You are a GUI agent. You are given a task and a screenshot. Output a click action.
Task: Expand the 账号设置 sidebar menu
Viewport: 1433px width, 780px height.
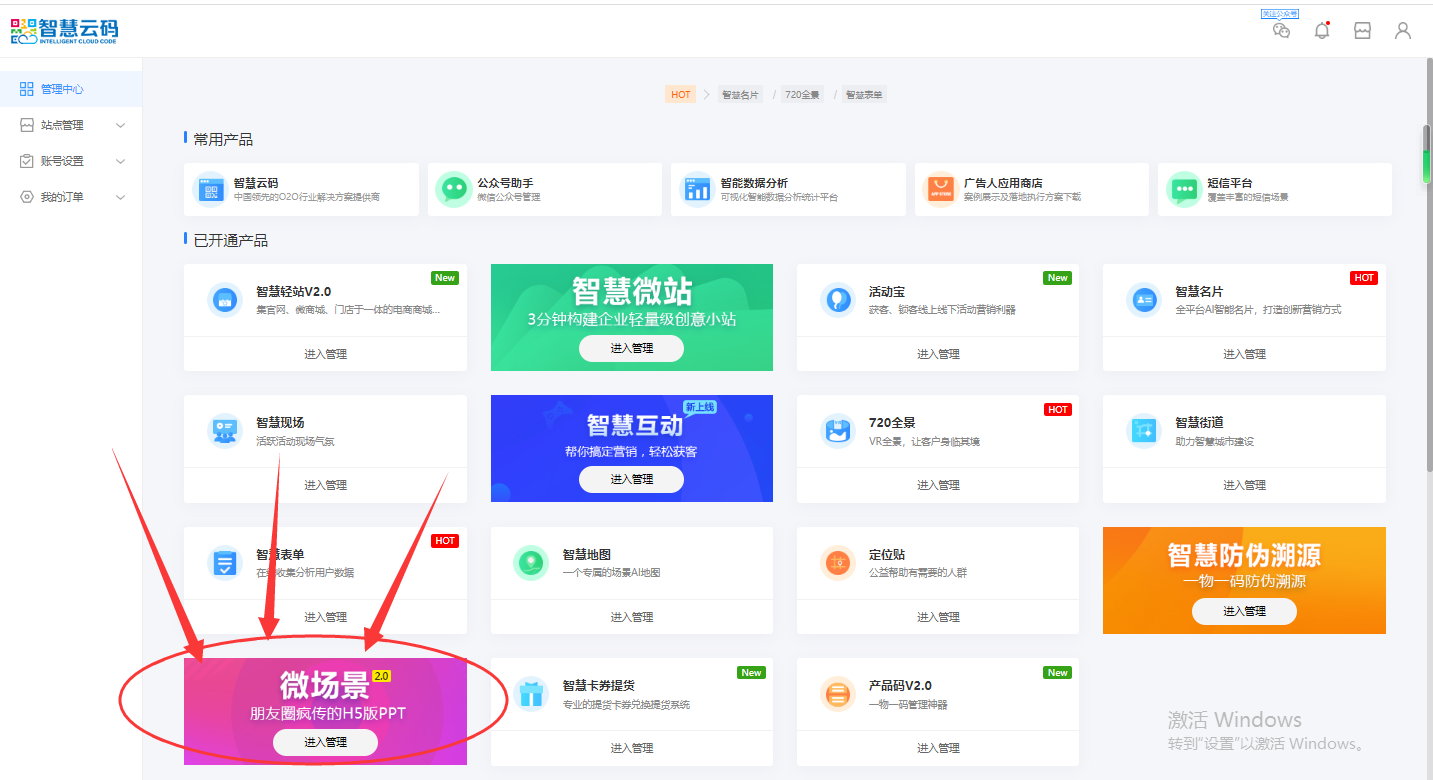[71, 161]
